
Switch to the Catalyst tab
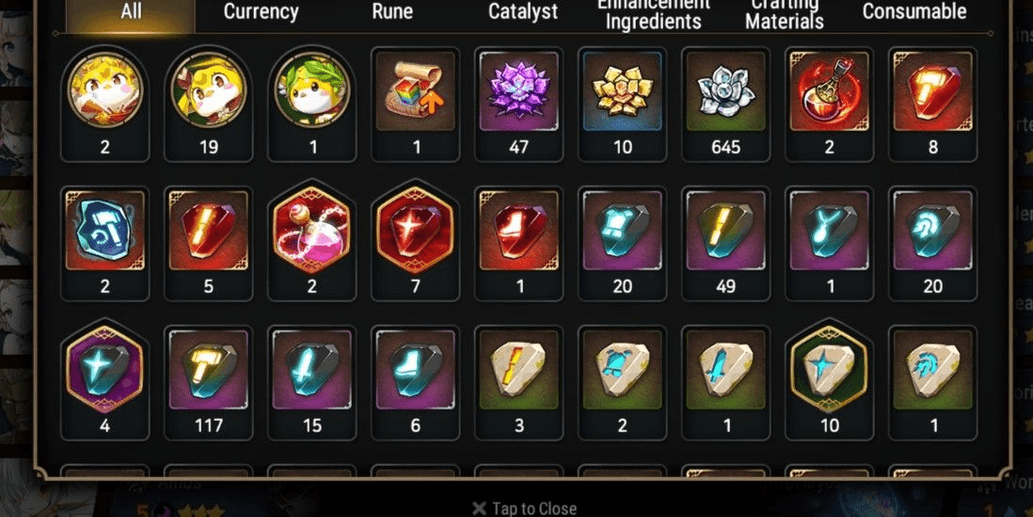click(x=523, y=12)
